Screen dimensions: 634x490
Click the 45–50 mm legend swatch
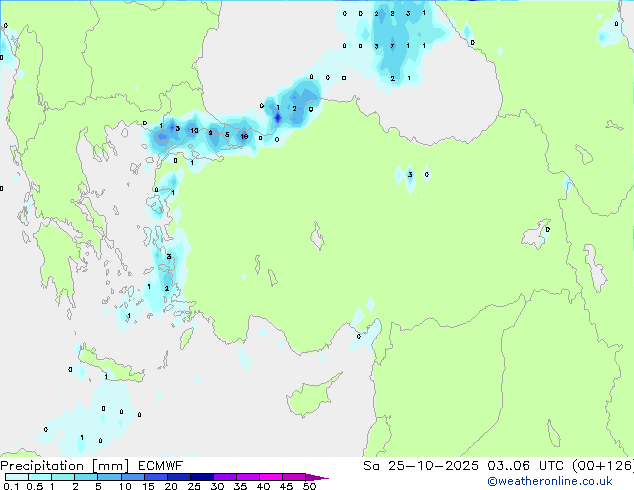(294, 477)
